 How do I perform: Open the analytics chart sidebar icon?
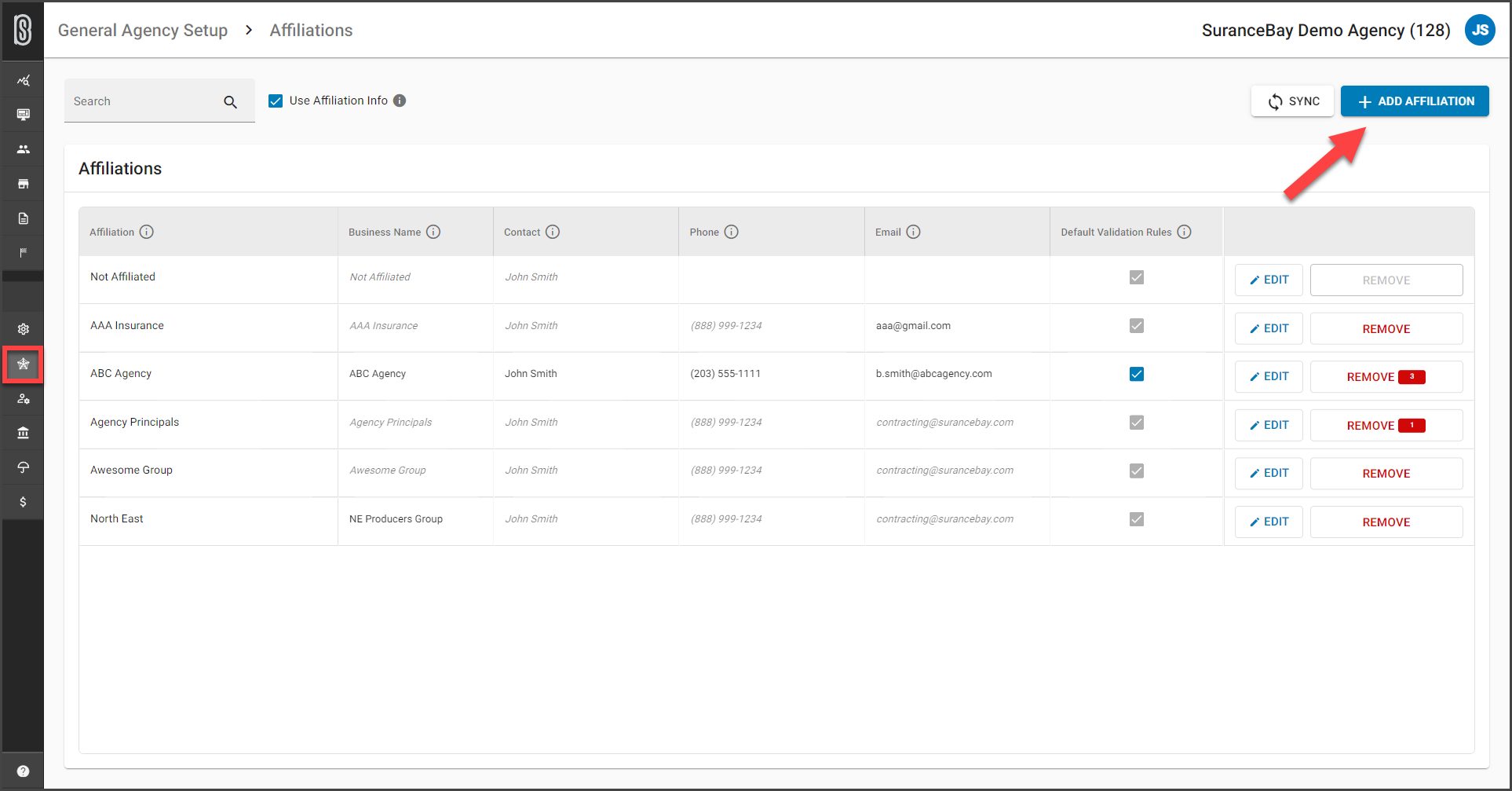pyautogui.click(x=23, y=80)
